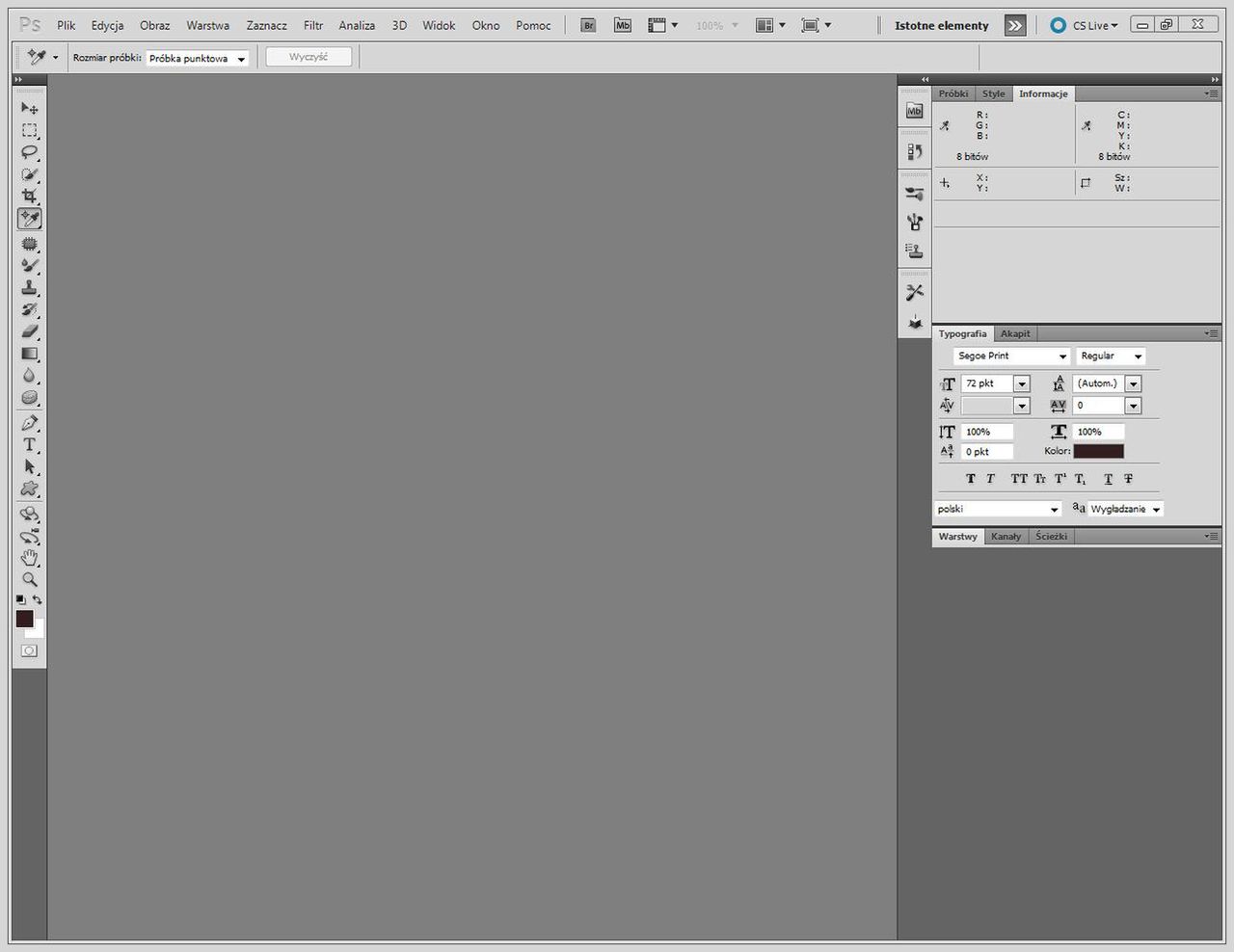Toggle Superscript text style

click(x=1060, y=479)
